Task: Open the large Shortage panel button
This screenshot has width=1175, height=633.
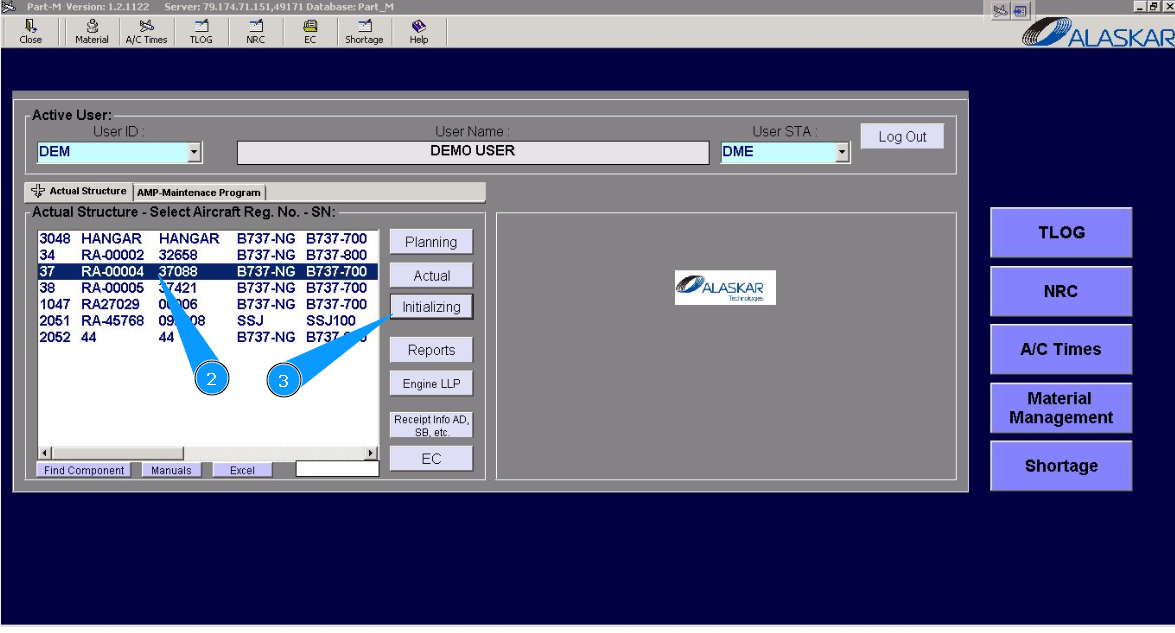Action: (x=1061, y=465)
